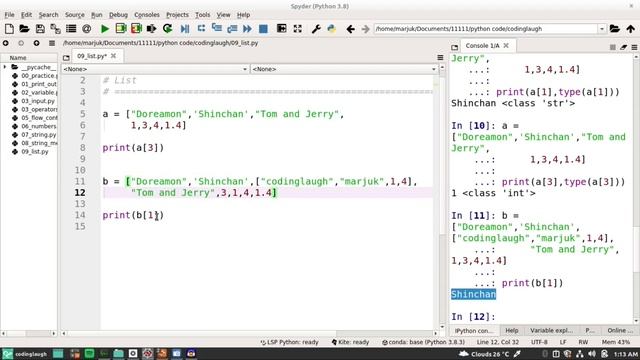The image size is (640, 360).
Task: Click the coding laugh taskbar menu button
Action: (x=25, y=354)
